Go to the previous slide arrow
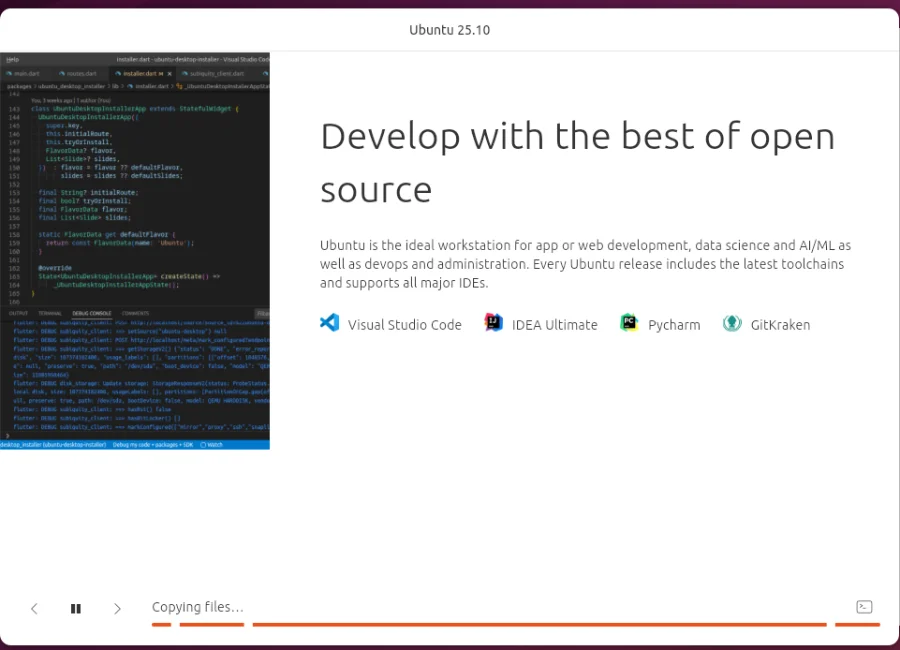 click(34, 608)
